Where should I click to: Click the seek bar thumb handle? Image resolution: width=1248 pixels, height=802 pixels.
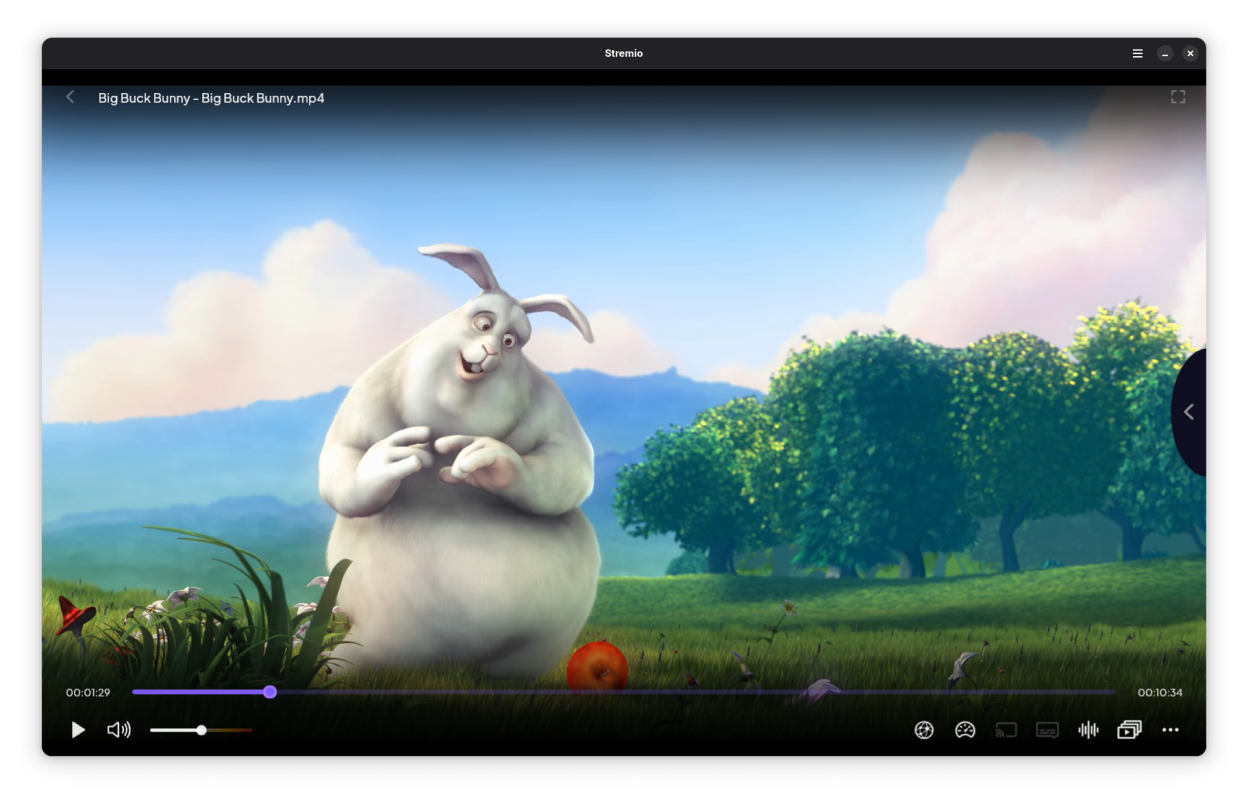(x=270, y=692)
